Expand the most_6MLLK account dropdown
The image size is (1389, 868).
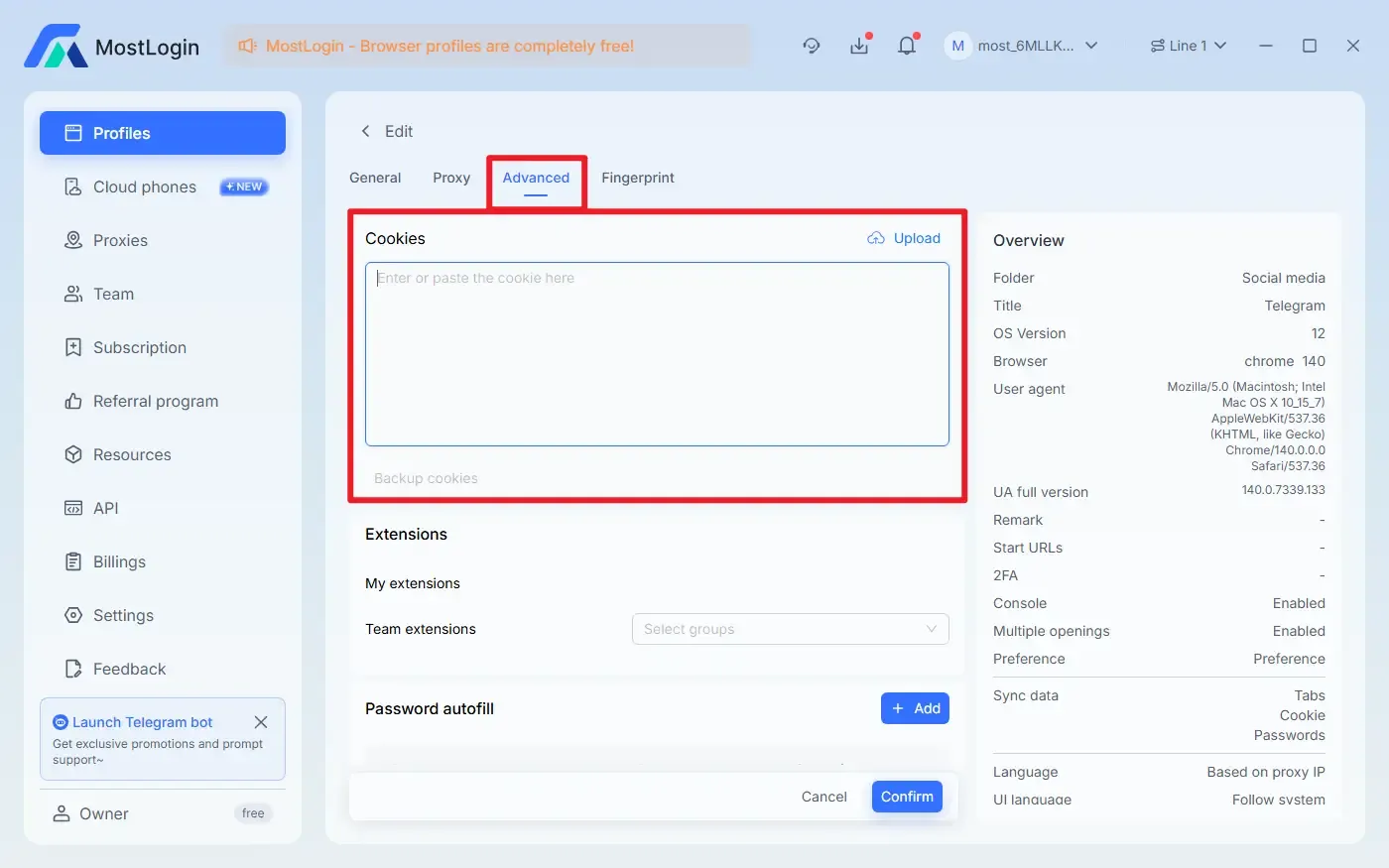click(x=1024, y=46)
